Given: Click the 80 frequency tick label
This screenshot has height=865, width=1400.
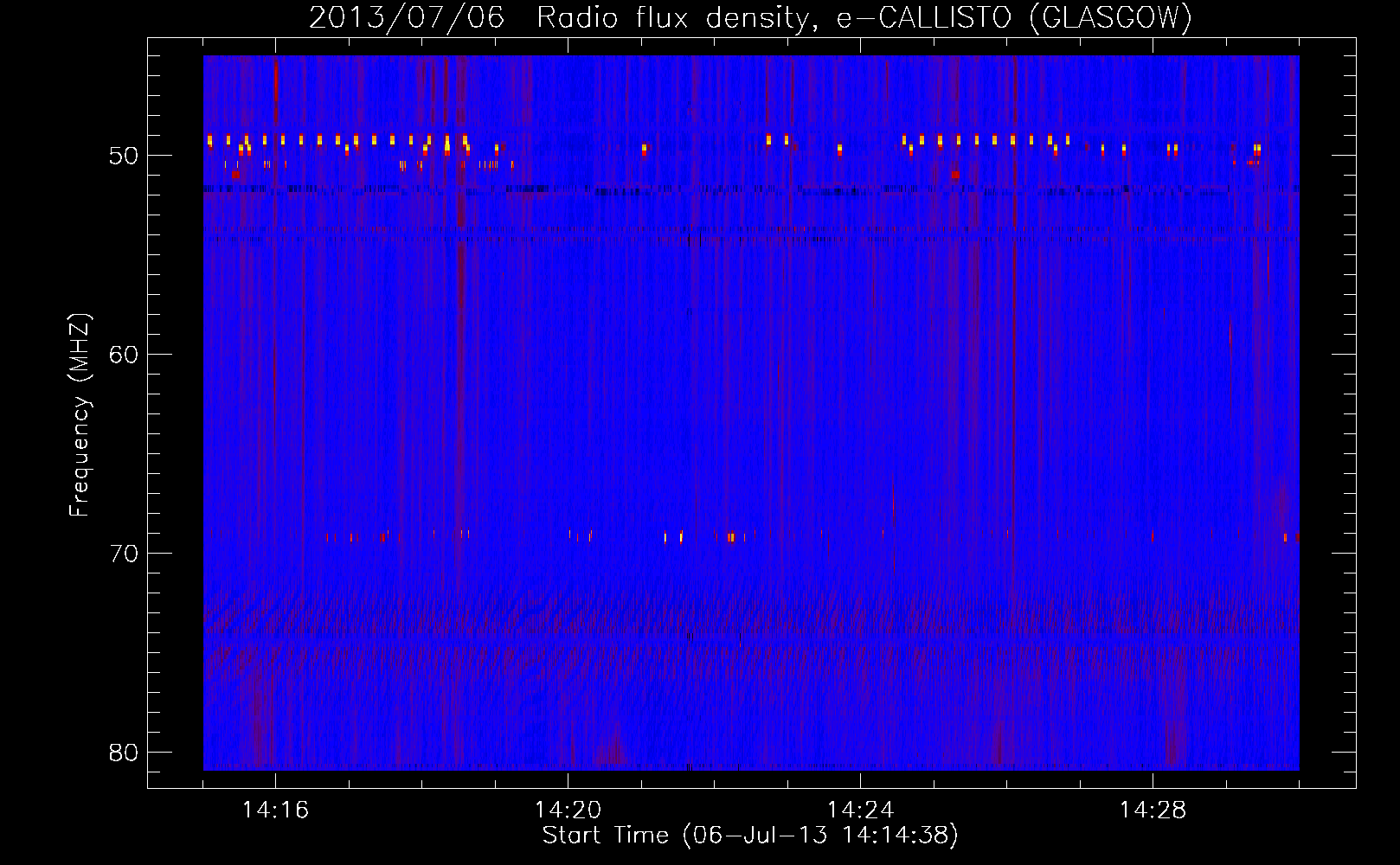Looking at the screenshot, I should [124, 753].
